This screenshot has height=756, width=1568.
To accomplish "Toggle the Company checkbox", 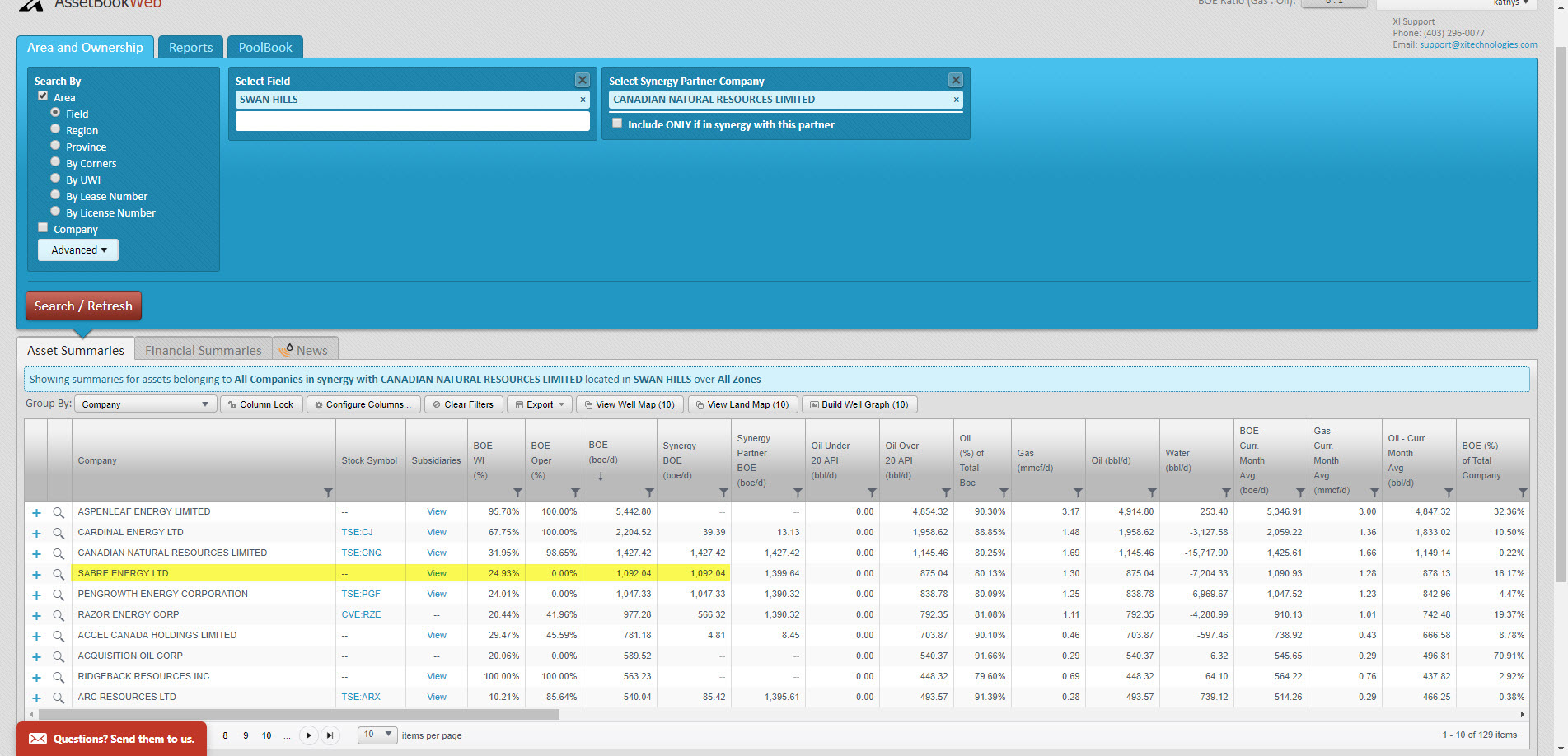I will pyautogui.click(x=43, y=228).
